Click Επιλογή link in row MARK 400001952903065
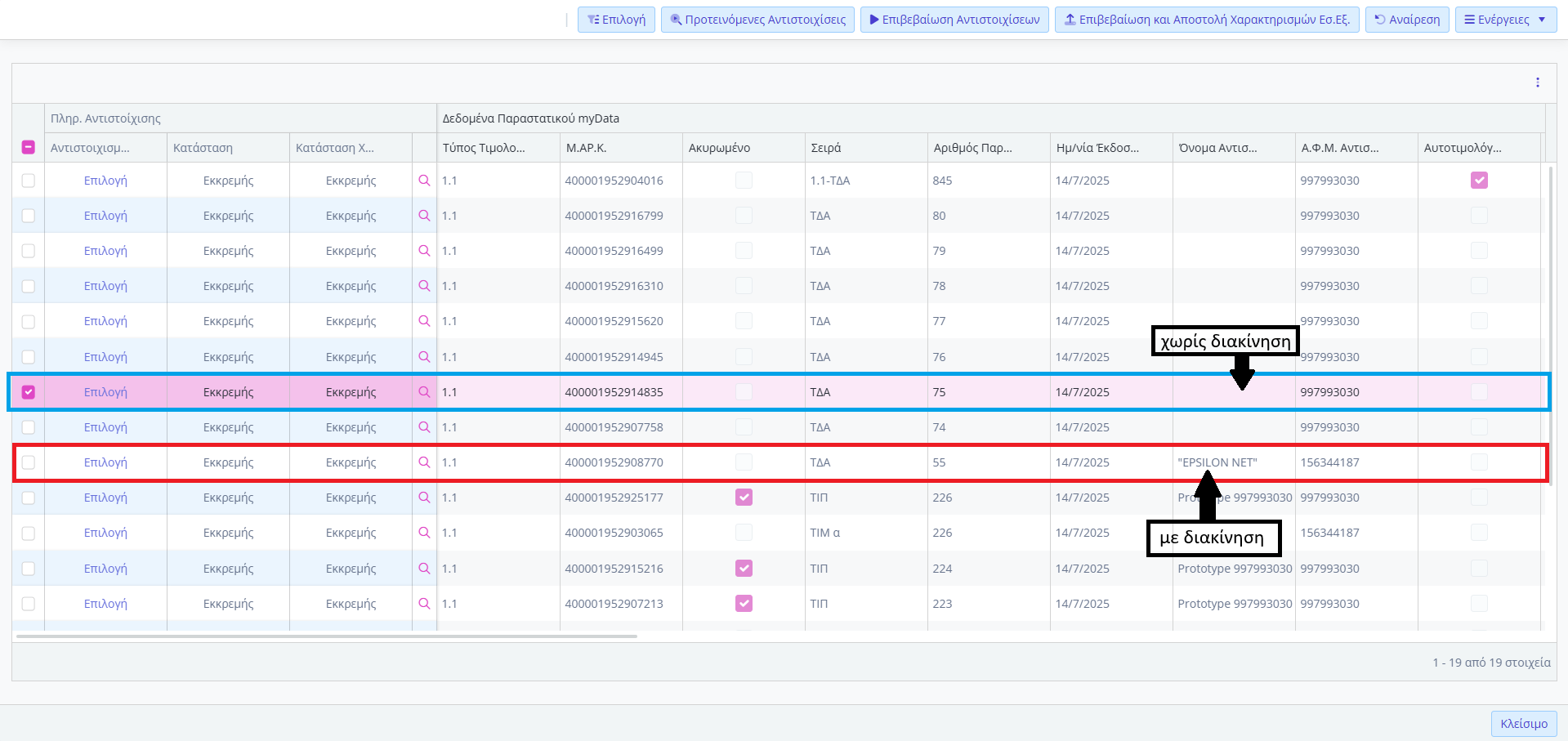This screenshot has height=741, width=1568. tap(105, 533)
